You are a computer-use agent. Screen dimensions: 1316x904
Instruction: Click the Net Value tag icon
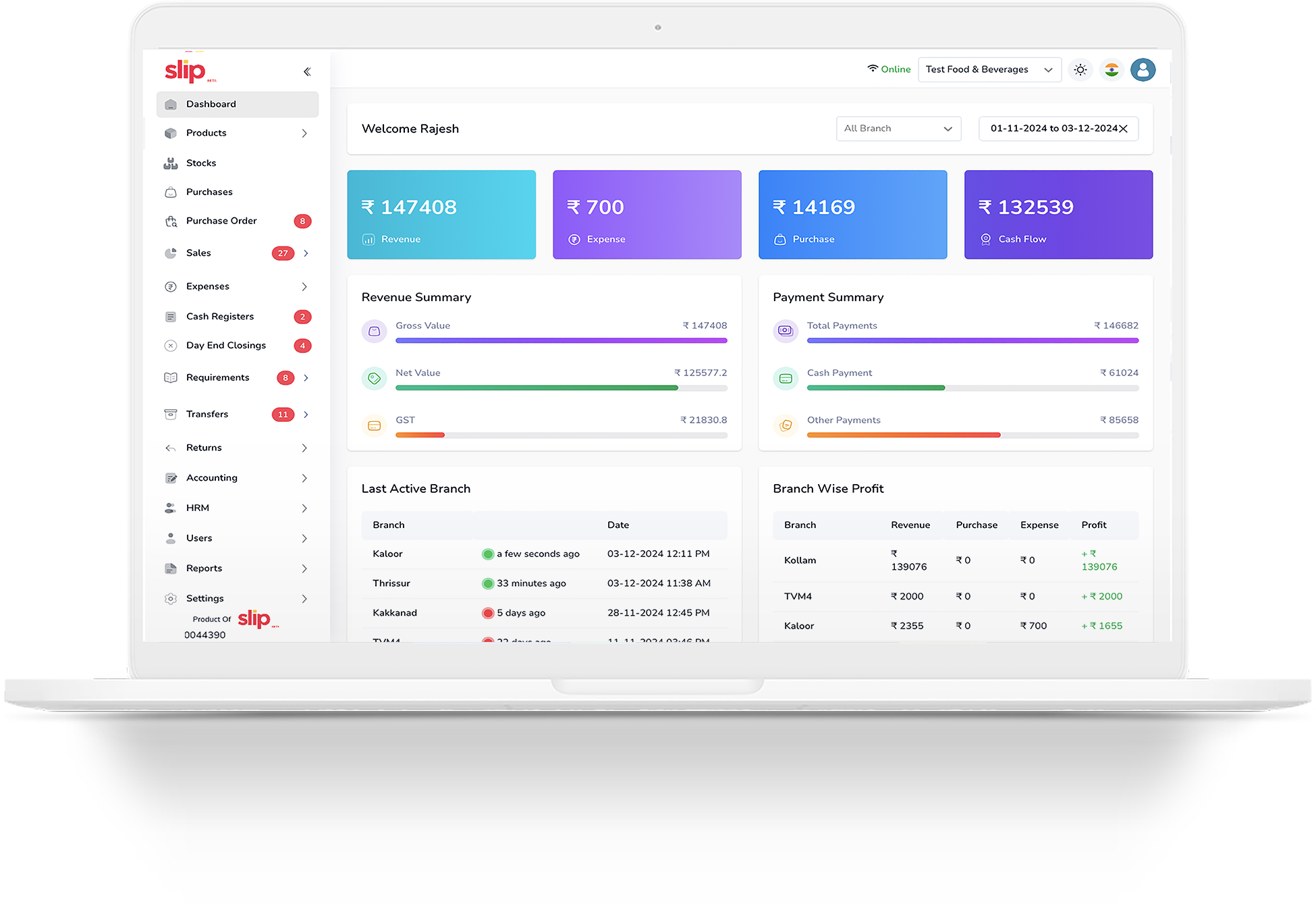375,379
